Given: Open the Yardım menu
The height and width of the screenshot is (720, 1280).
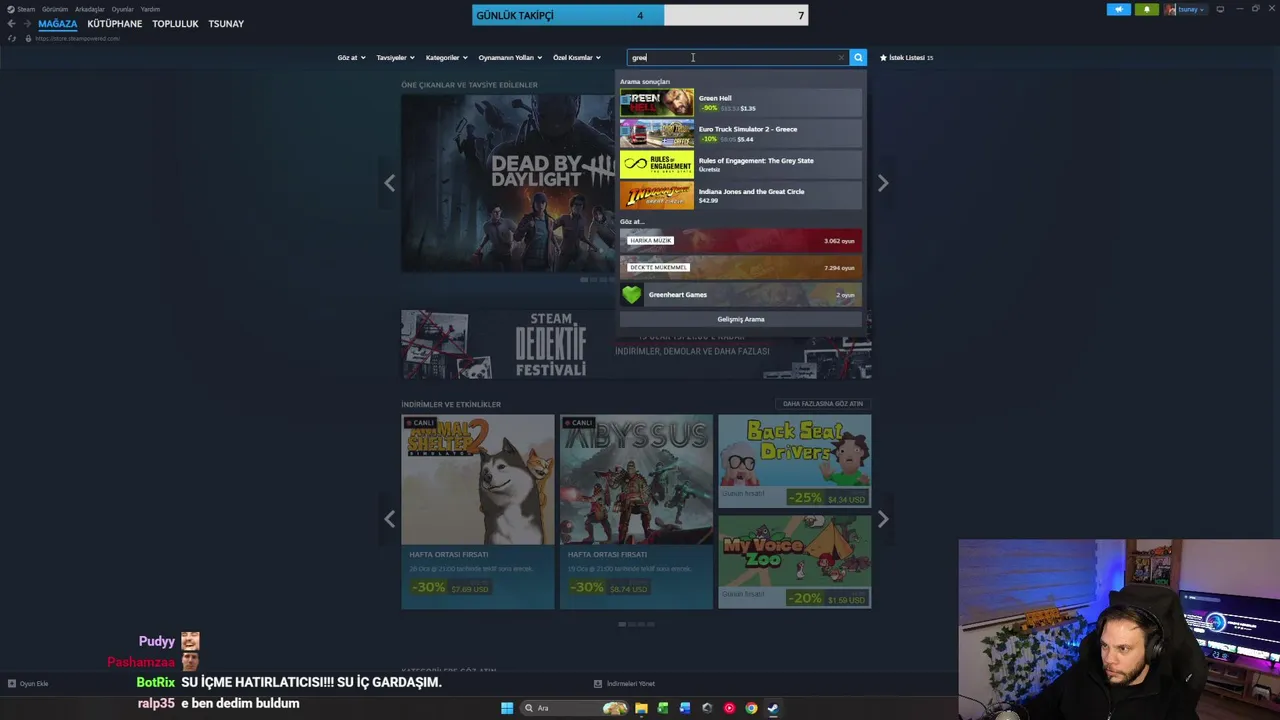Looking at the screenshot, I should coord(150,9).
